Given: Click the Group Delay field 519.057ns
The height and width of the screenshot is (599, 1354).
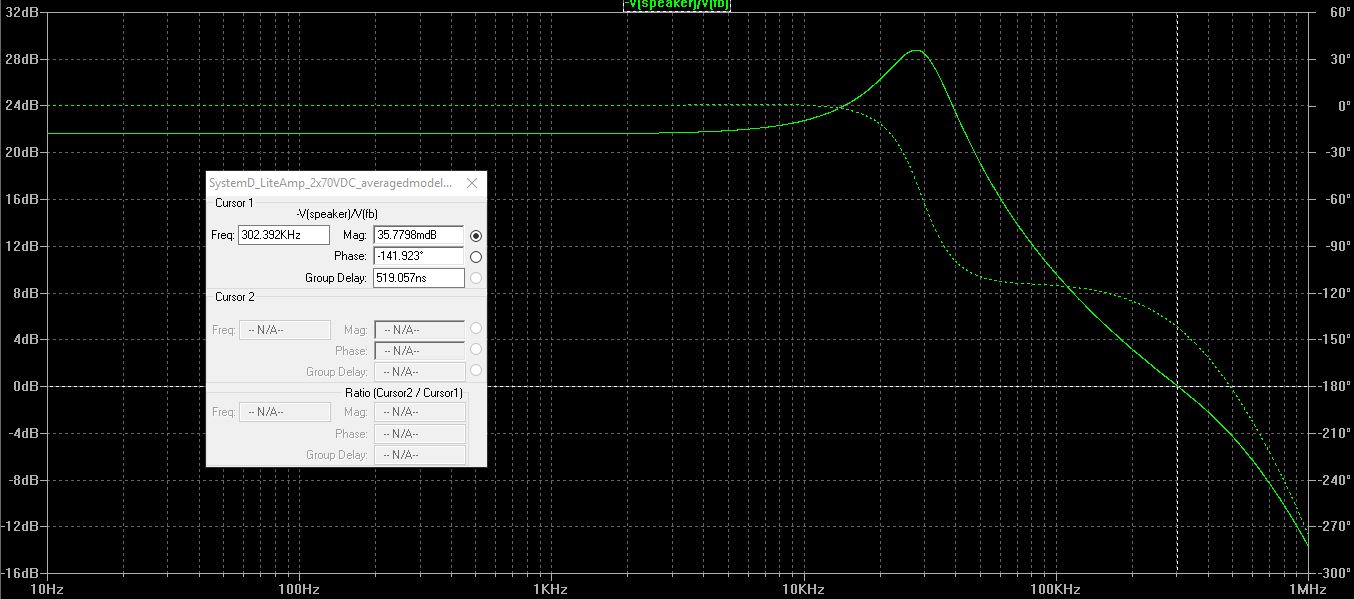Looking at the screenshot, I should pos(419,278).
